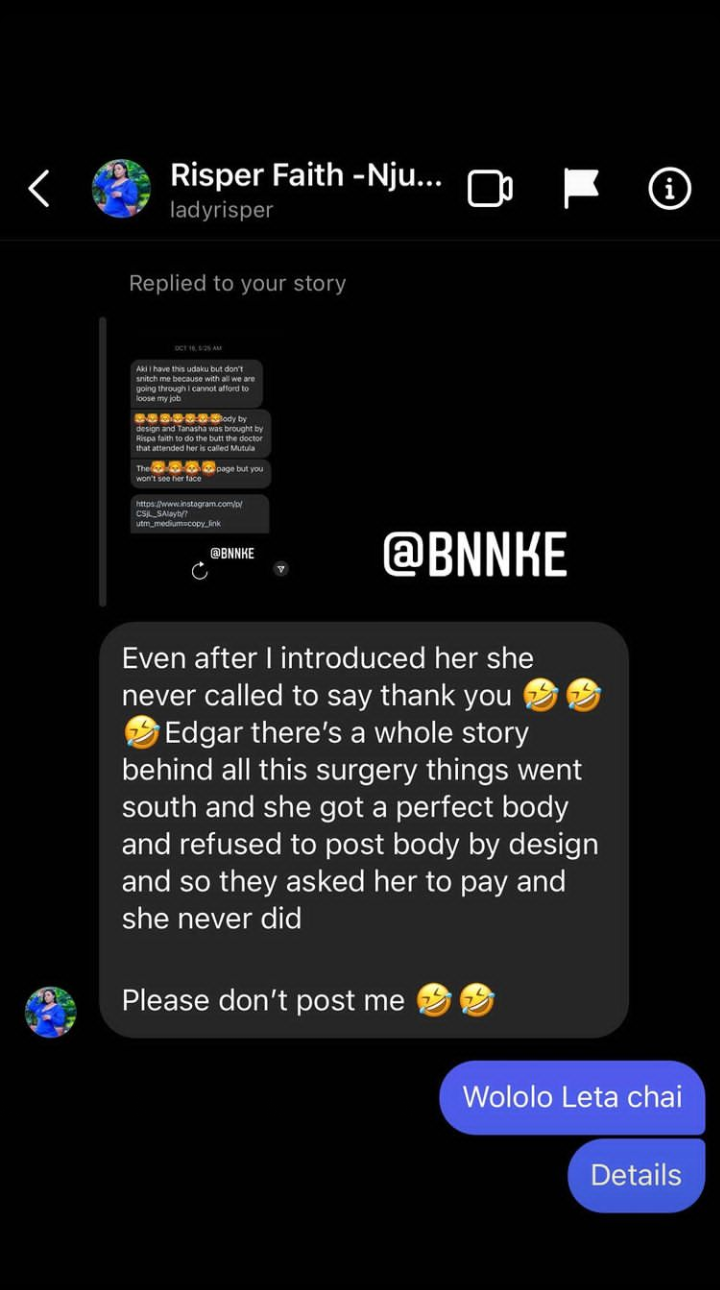Tap the 'Replied to your story' label
Screen dimensions: 720x1290
[x=237, y=283]
